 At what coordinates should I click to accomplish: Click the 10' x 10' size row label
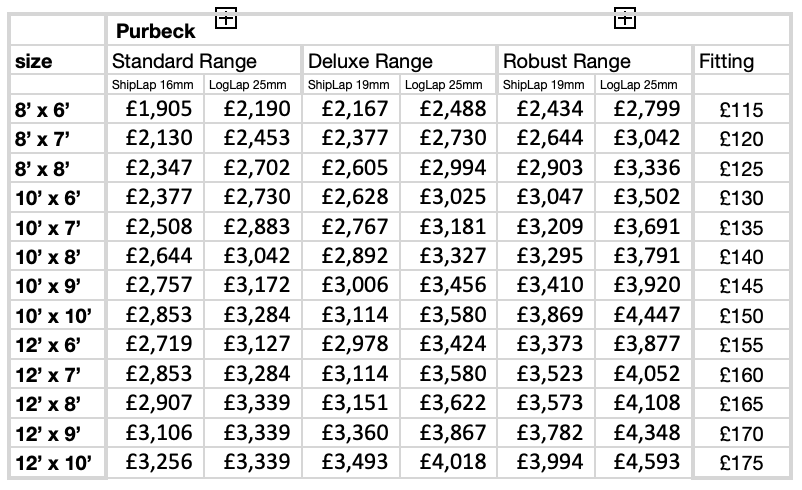click(x=54, y=318)
